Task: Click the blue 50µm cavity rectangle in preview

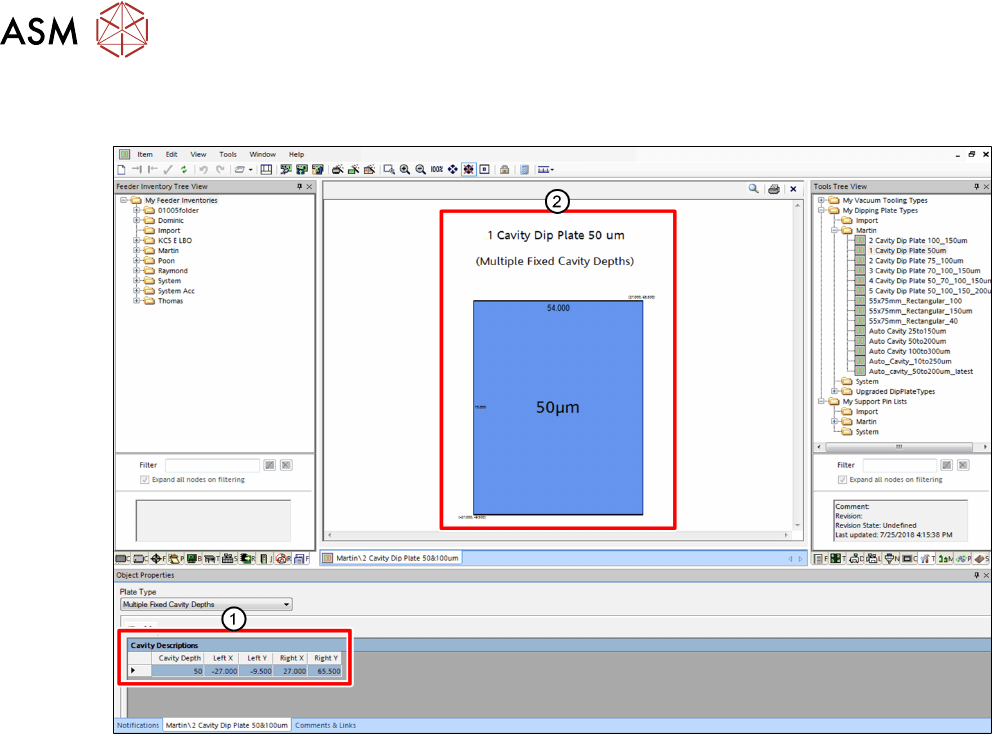Action: click(x=558, y=407)
